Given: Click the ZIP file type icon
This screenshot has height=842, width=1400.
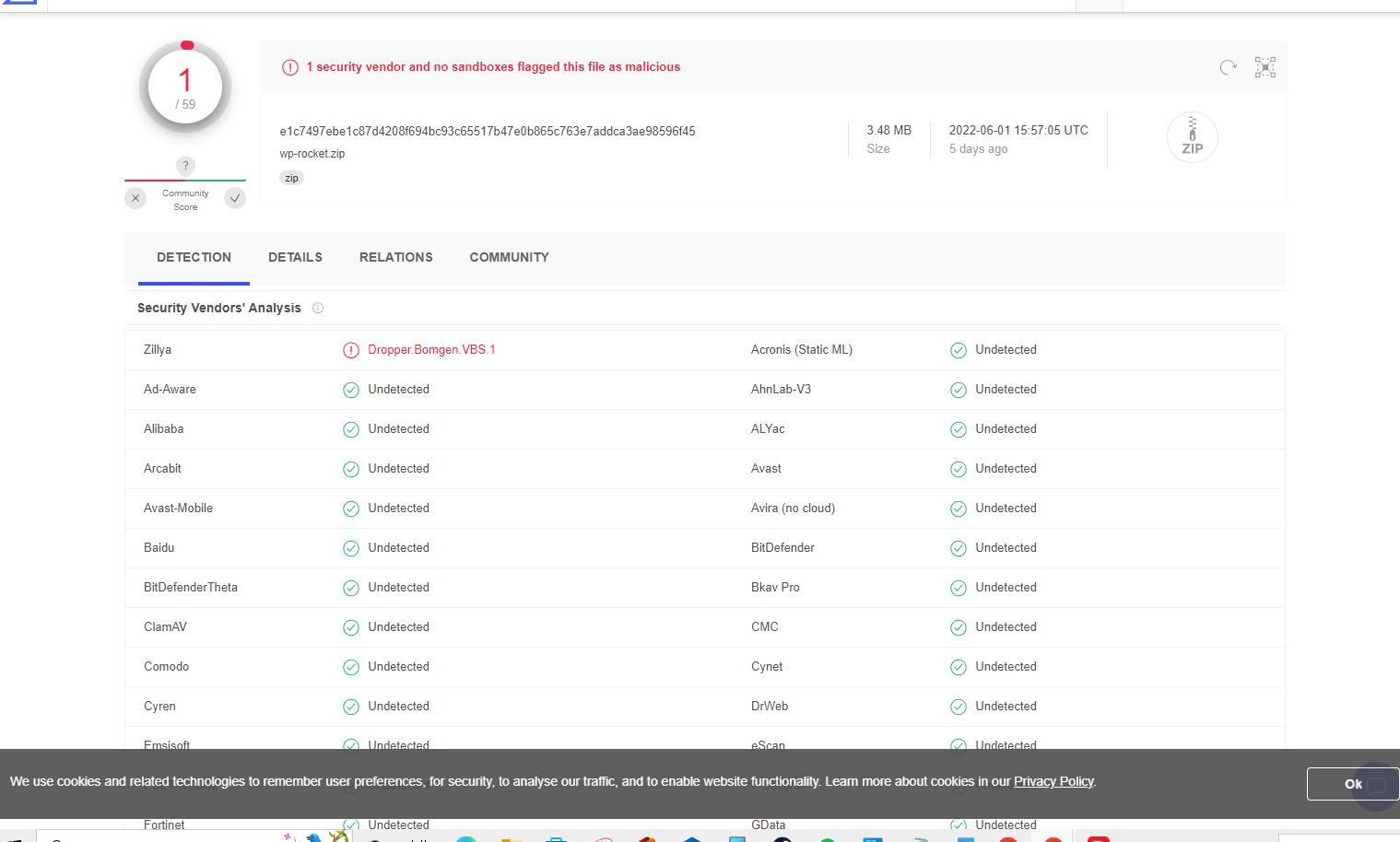Looking at the screenshot, I should point(1192,137).
